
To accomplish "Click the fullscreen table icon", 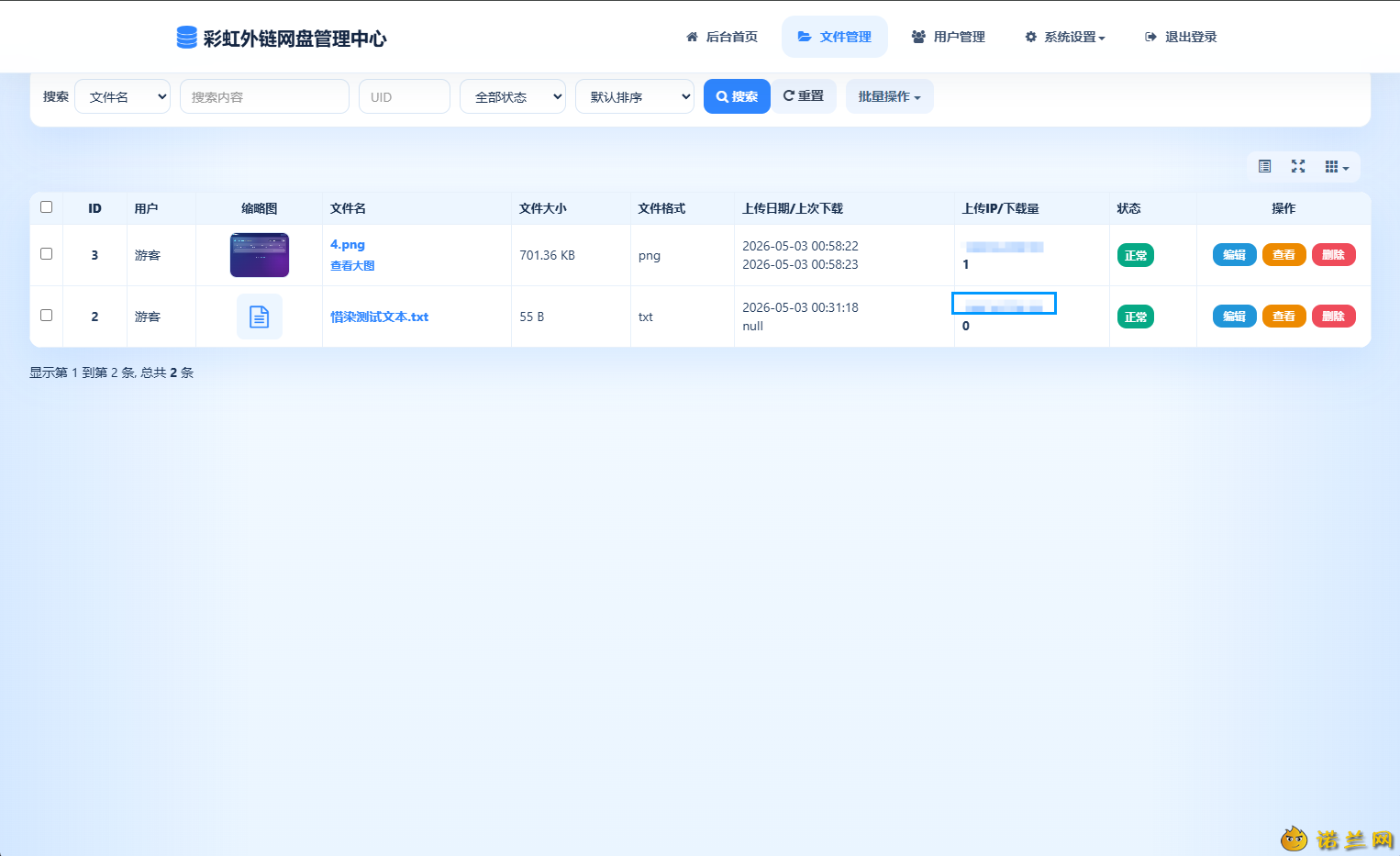I will tap(1298, 166).
